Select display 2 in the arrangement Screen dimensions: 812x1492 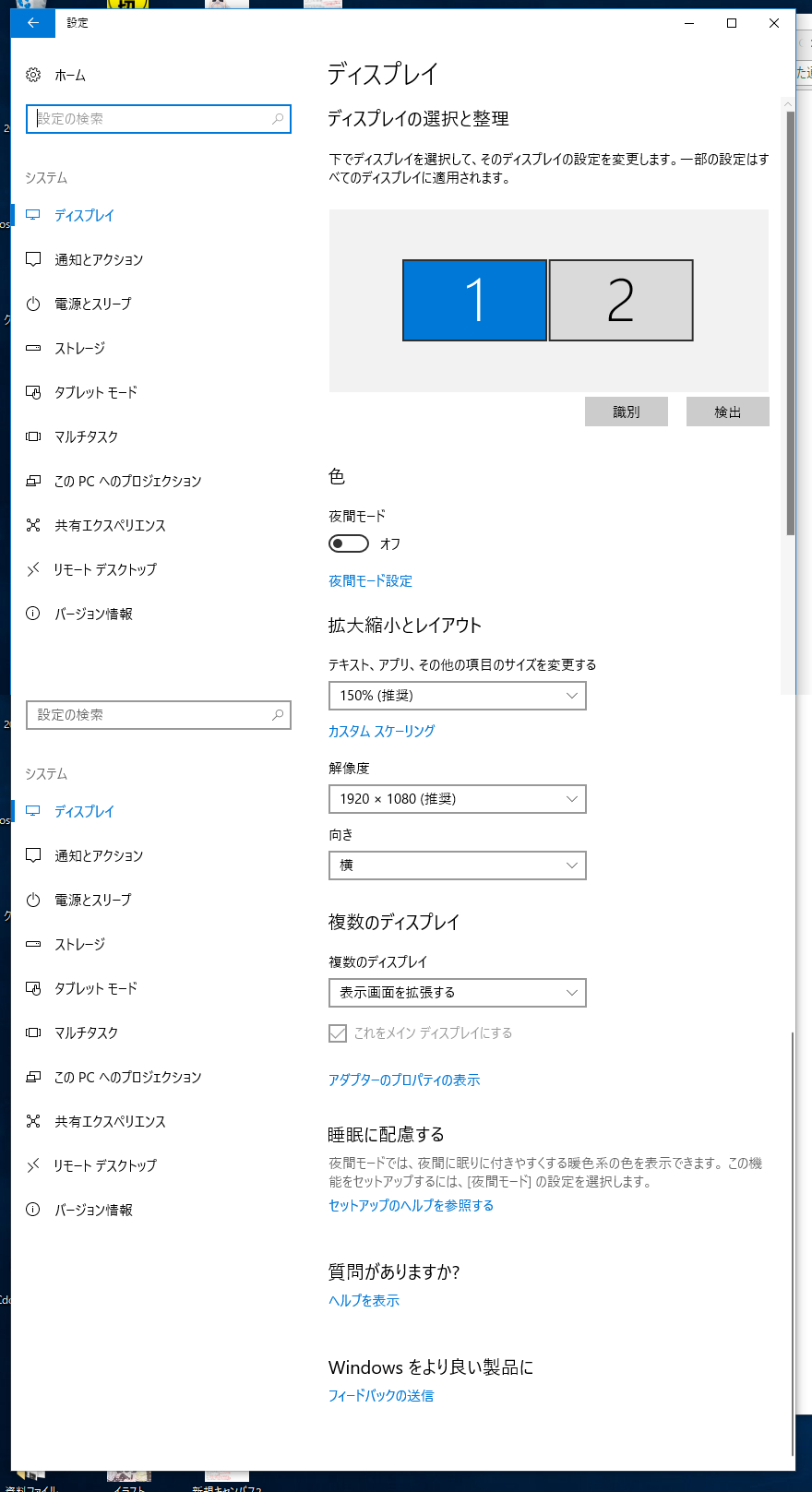point(621,300)
